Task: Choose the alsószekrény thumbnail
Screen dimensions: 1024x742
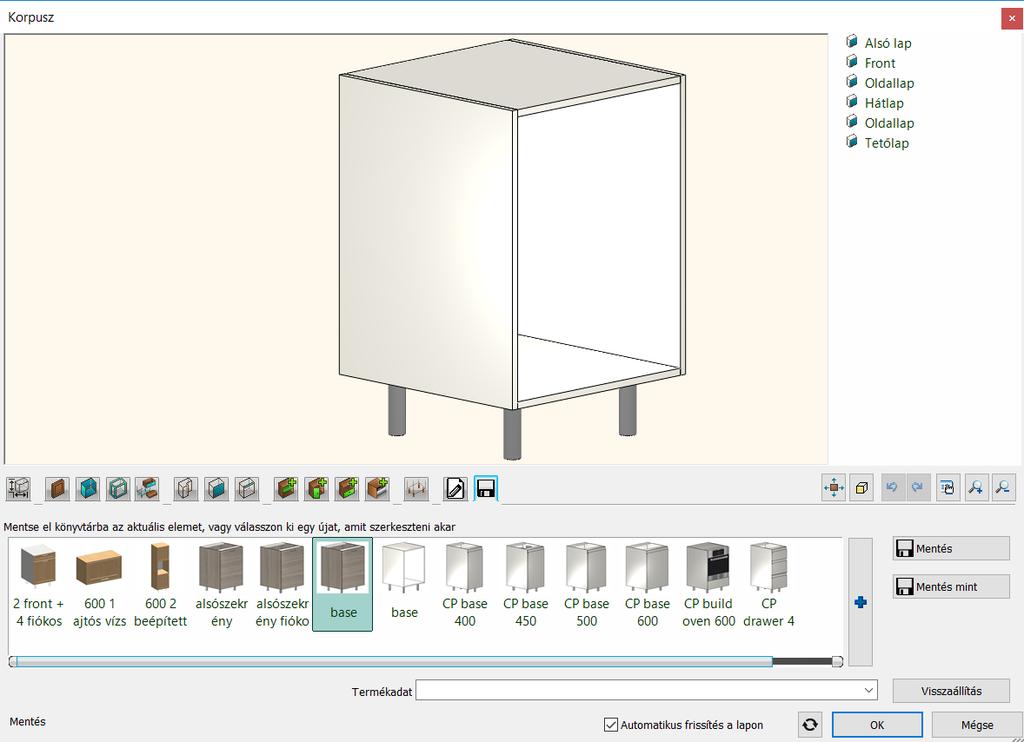Action: pyautogui.click(x=221, y=585)
